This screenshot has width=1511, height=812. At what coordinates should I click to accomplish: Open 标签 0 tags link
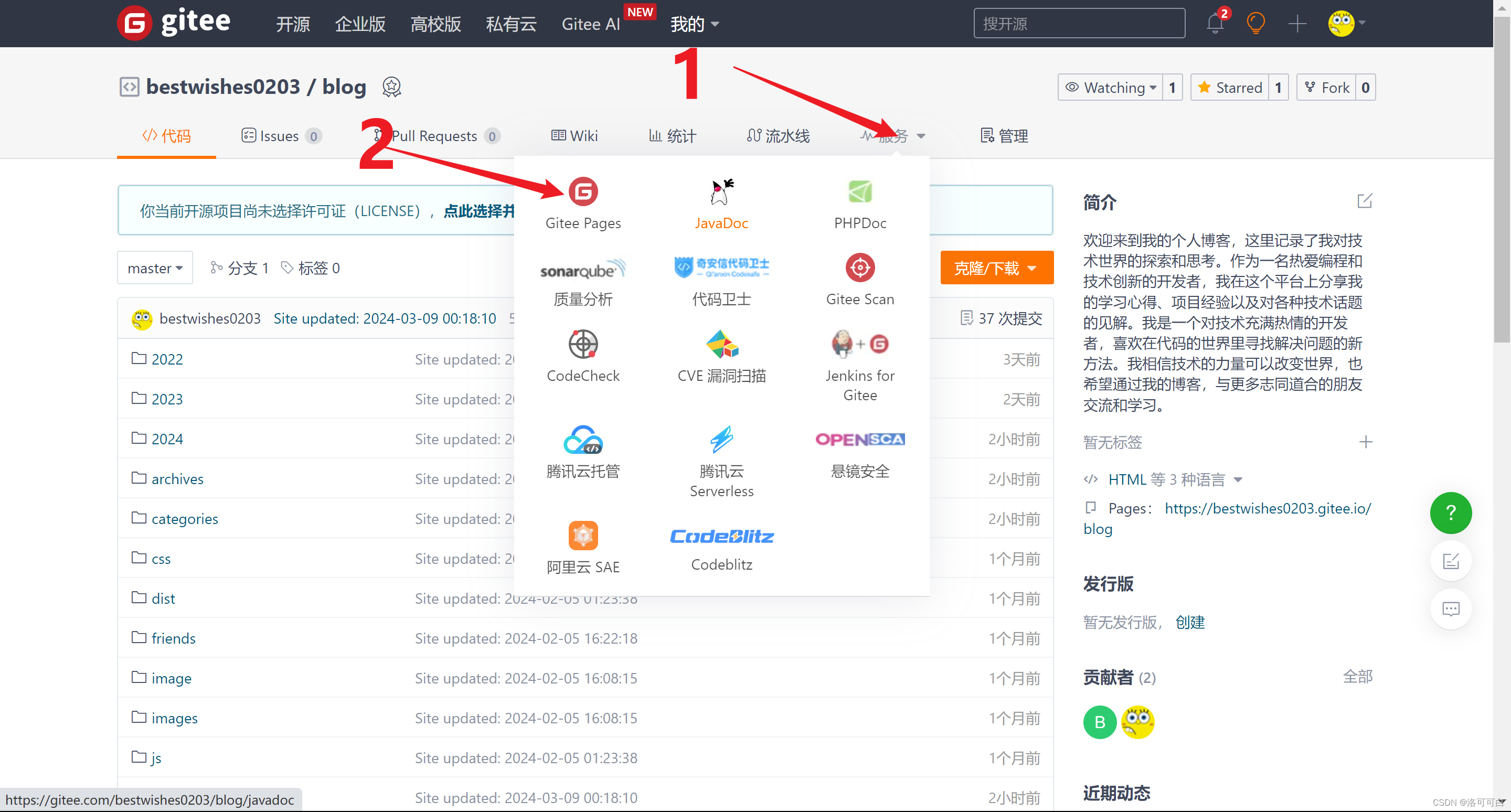pos(311,268)
